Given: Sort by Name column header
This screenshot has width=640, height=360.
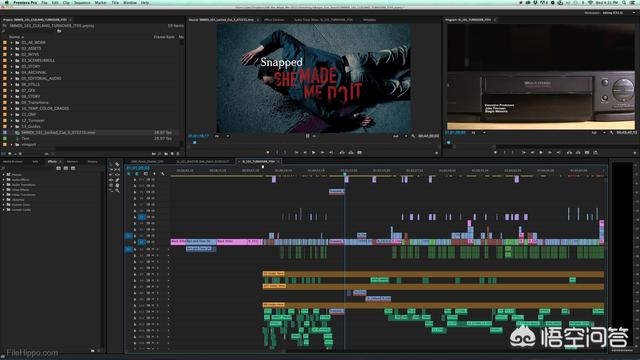Looking at the screenshot, I should point(14,37).
